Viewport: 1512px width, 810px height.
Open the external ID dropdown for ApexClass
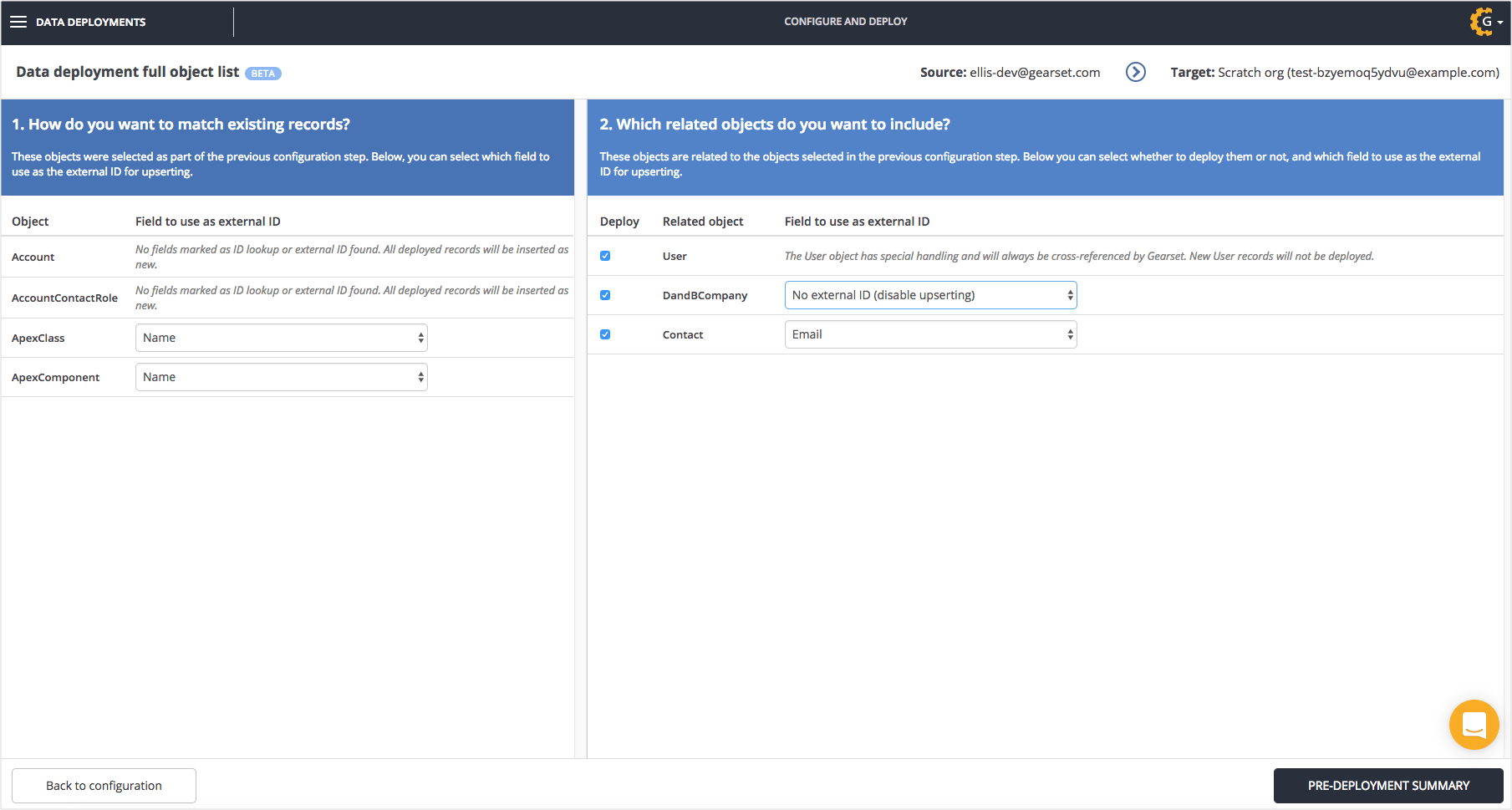pyautogui.click(x=281, y=337)
